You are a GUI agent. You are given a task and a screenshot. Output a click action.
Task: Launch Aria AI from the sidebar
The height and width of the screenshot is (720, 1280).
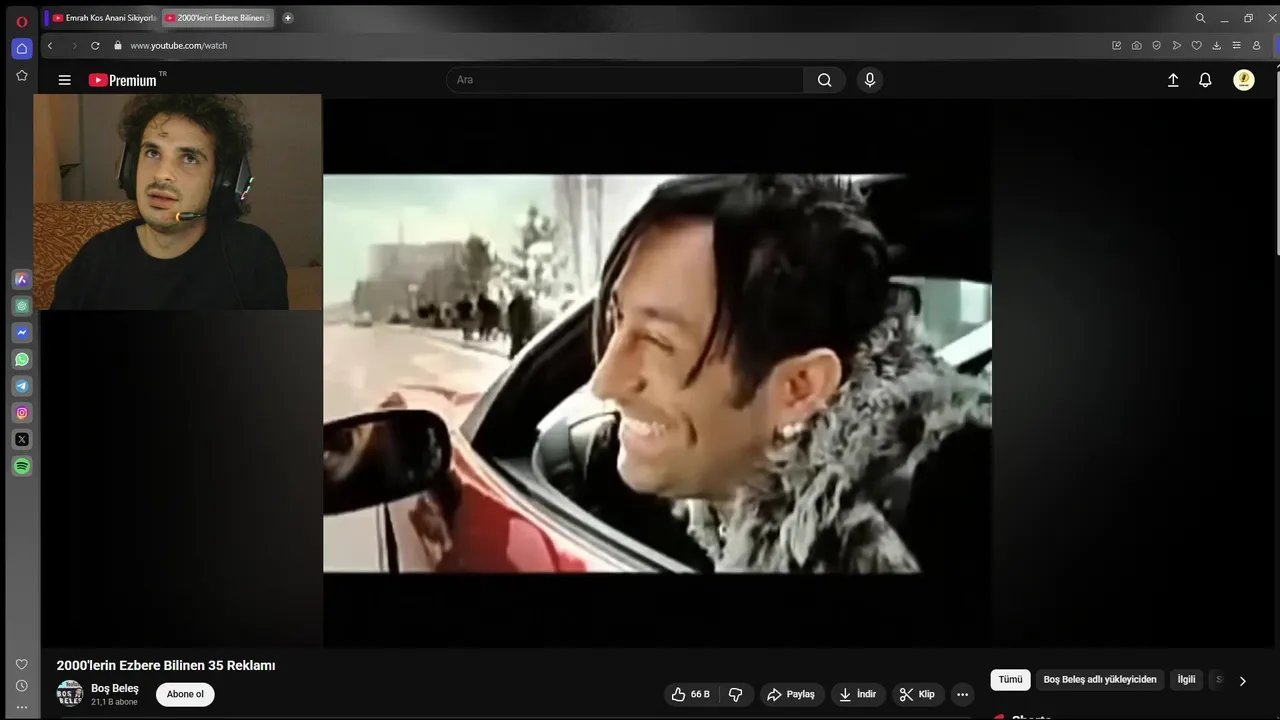(22, 279)
